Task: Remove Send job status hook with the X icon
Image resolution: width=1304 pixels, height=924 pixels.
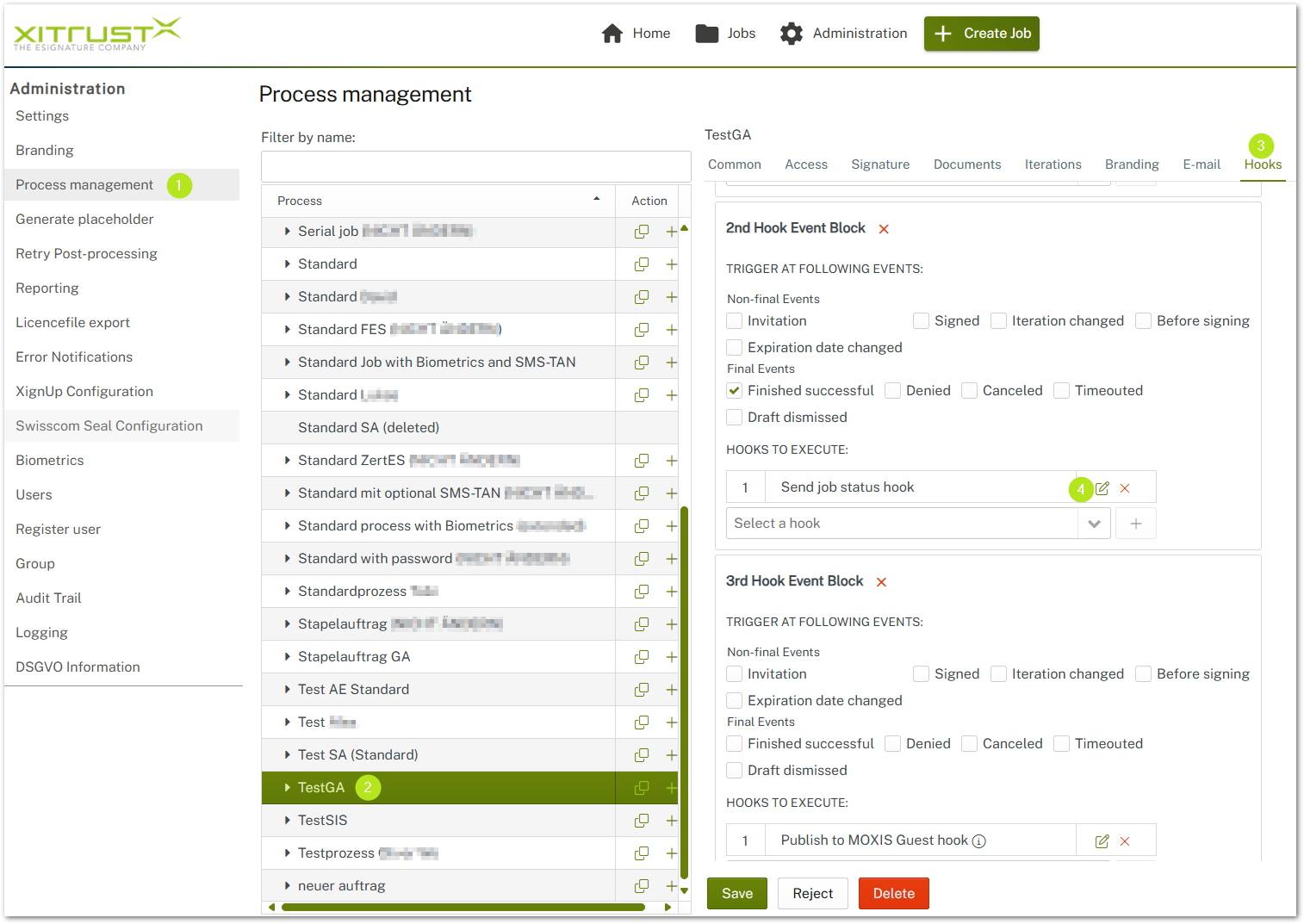Action: (1125, 487)
